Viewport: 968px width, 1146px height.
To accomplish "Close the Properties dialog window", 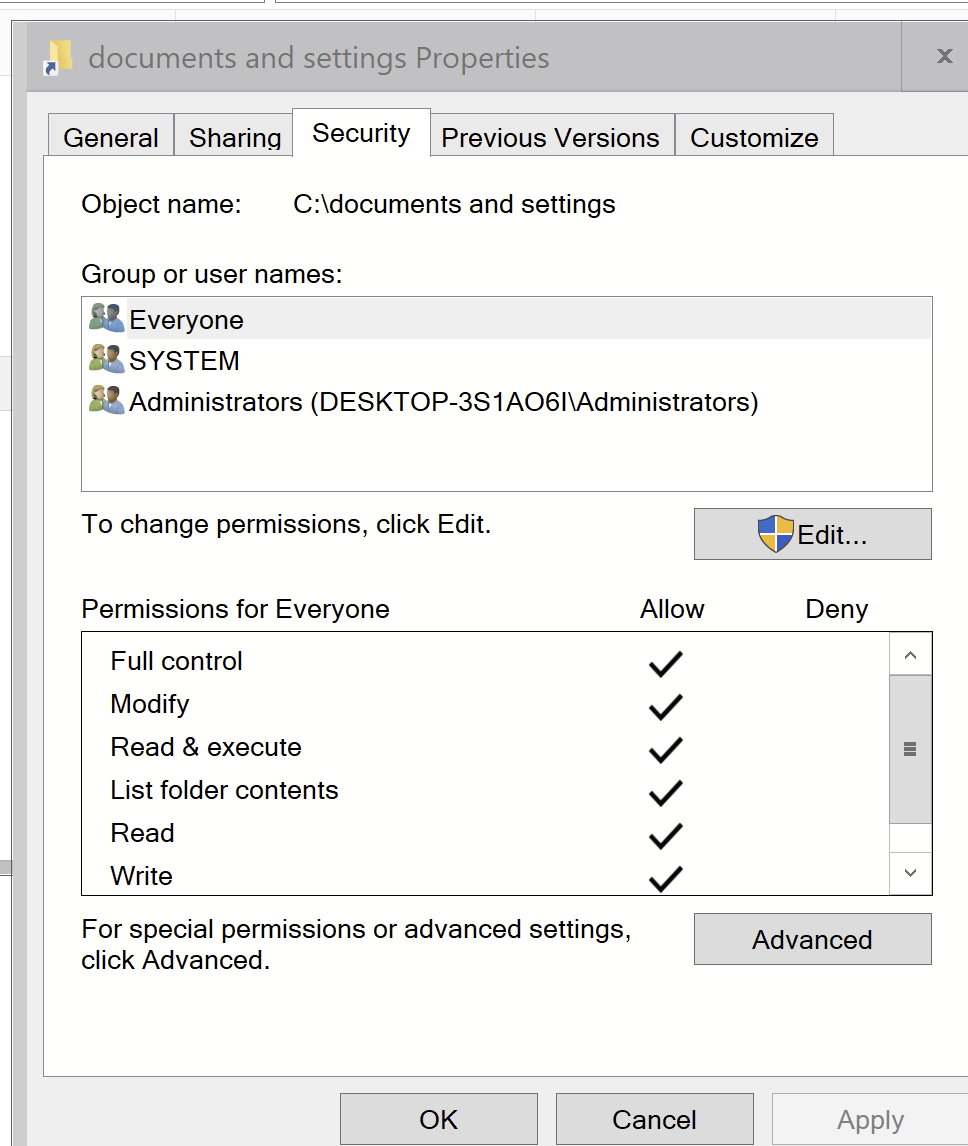I will pos(944,56).
